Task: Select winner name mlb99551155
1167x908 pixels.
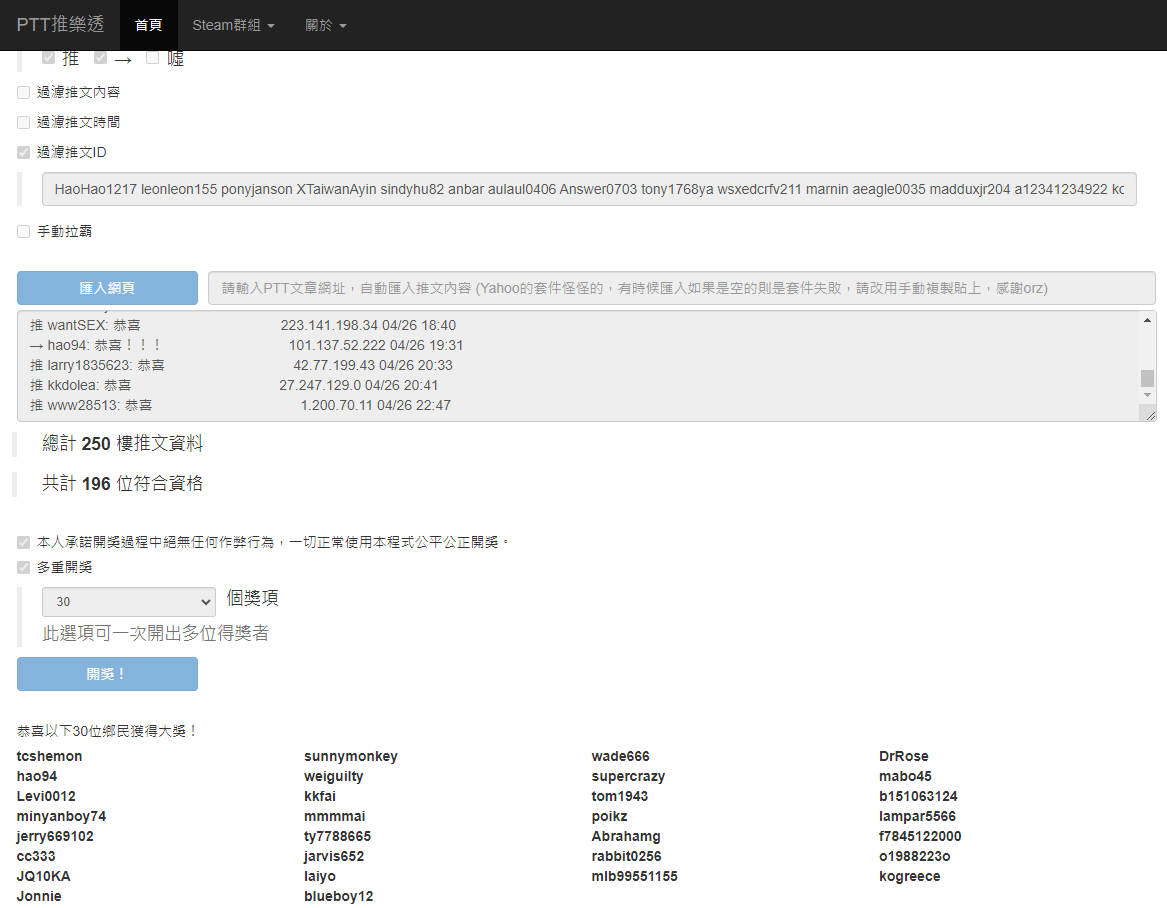Action: coord(635,877)
